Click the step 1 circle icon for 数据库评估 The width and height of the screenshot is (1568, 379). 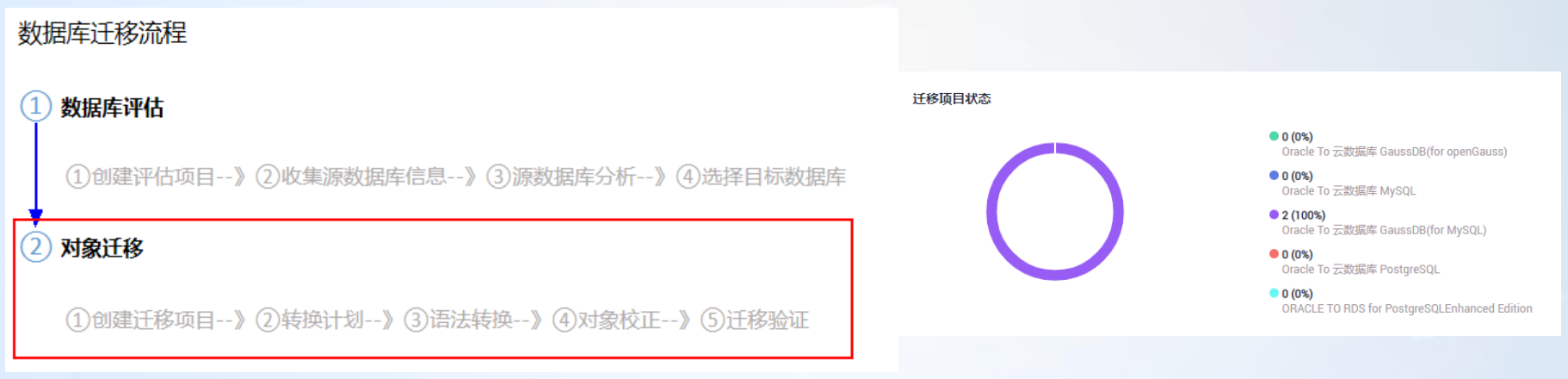(35, 106)
